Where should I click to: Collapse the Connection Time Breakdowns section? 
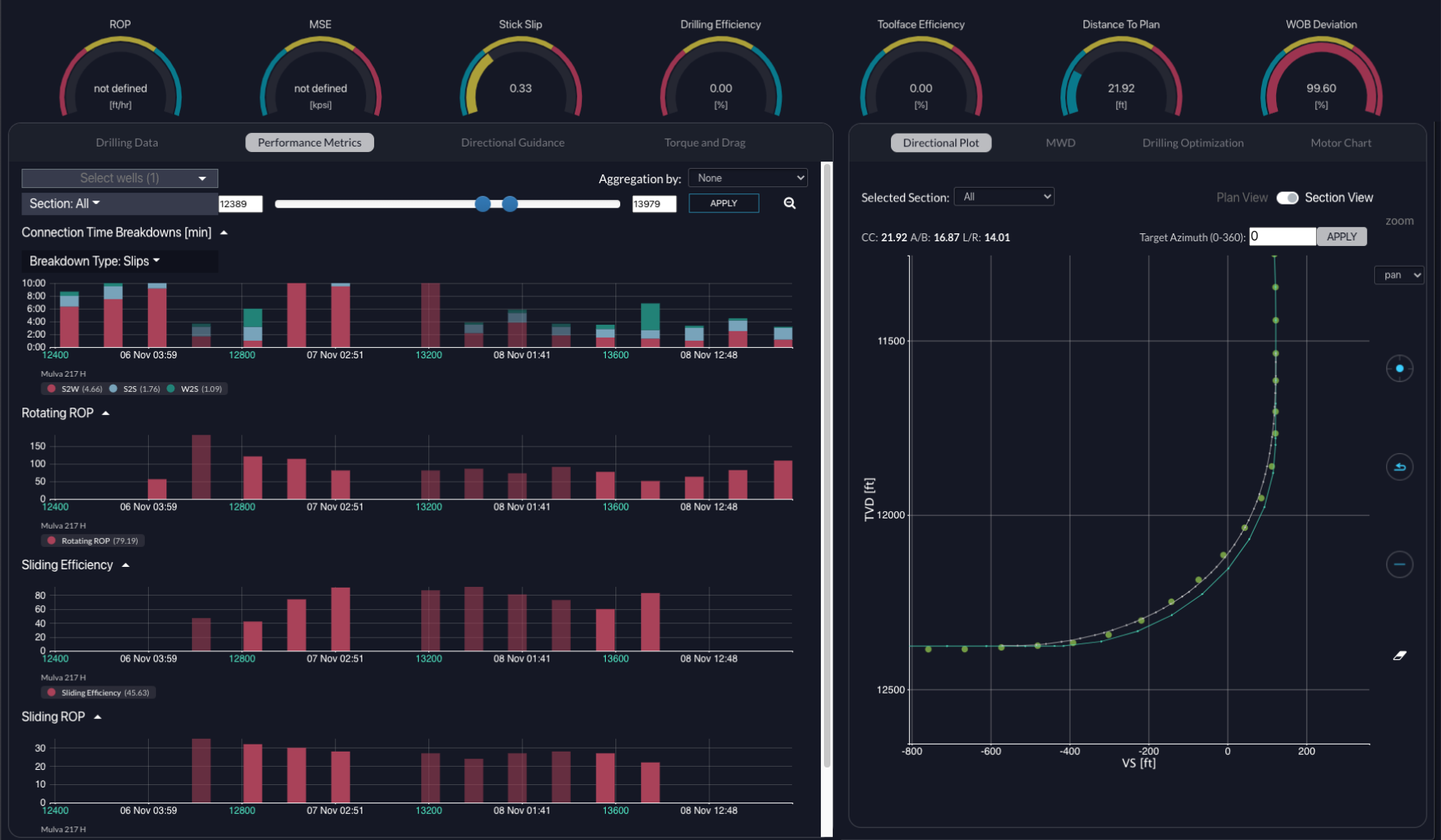pos(224,232)
